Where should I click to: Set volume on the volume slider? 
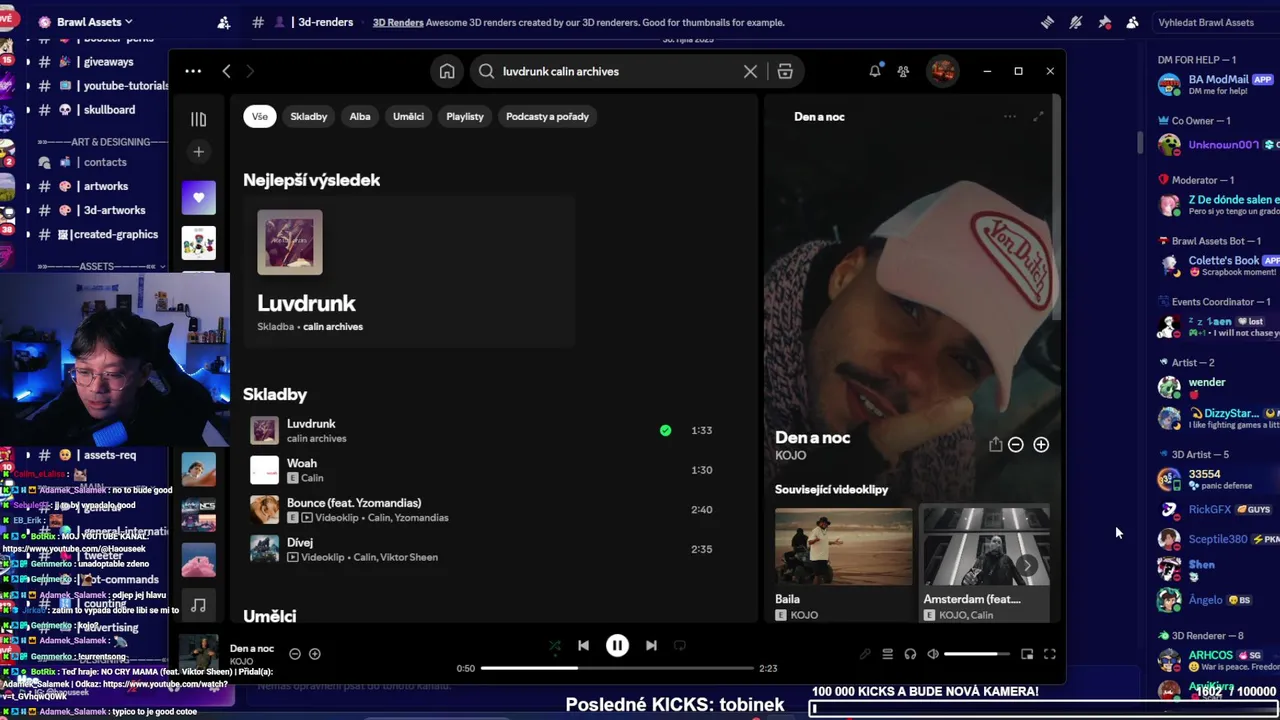click(x=977, y=654)
